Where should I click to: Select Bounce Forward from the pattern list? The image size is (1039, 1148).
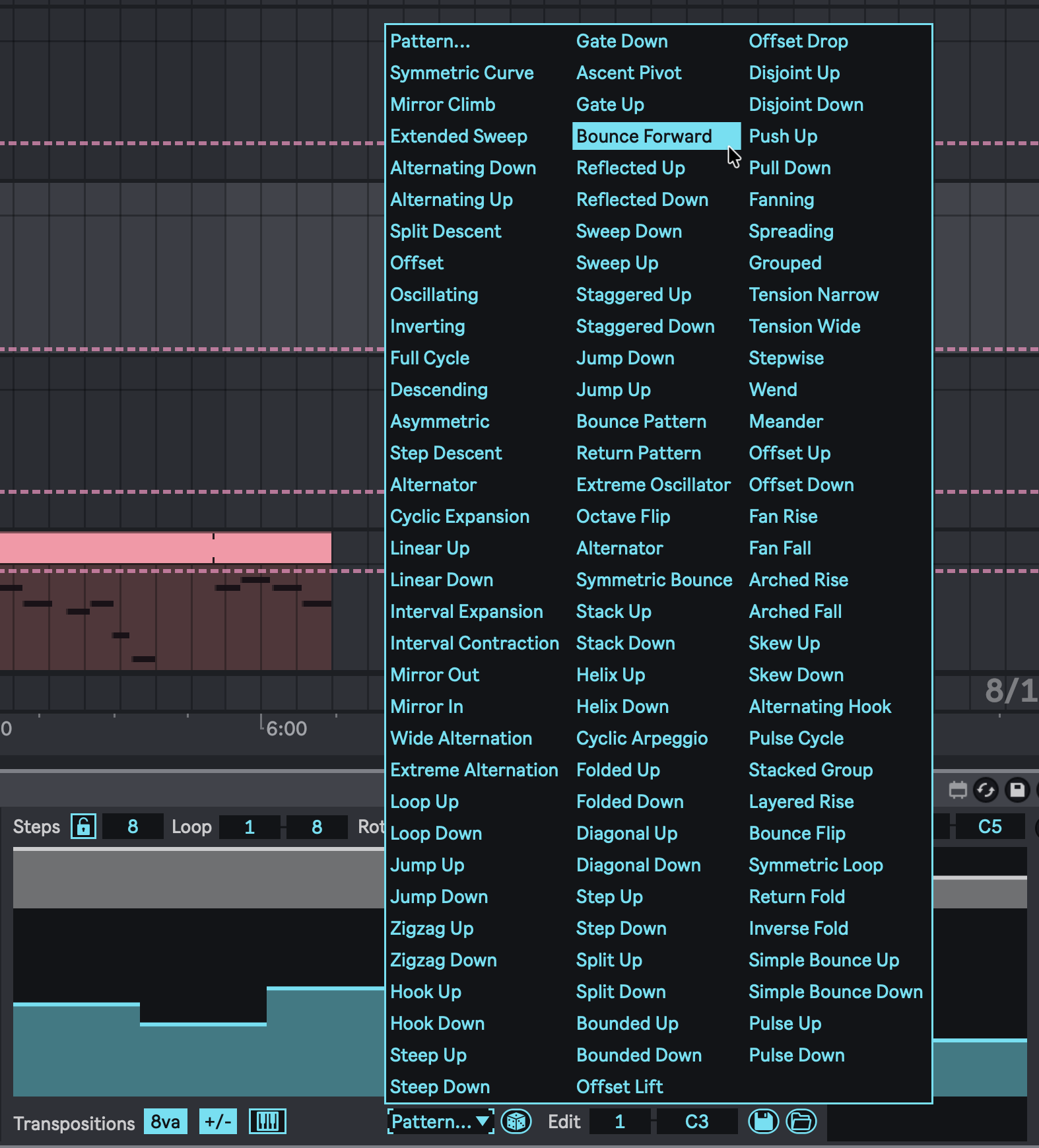[644, 137]
